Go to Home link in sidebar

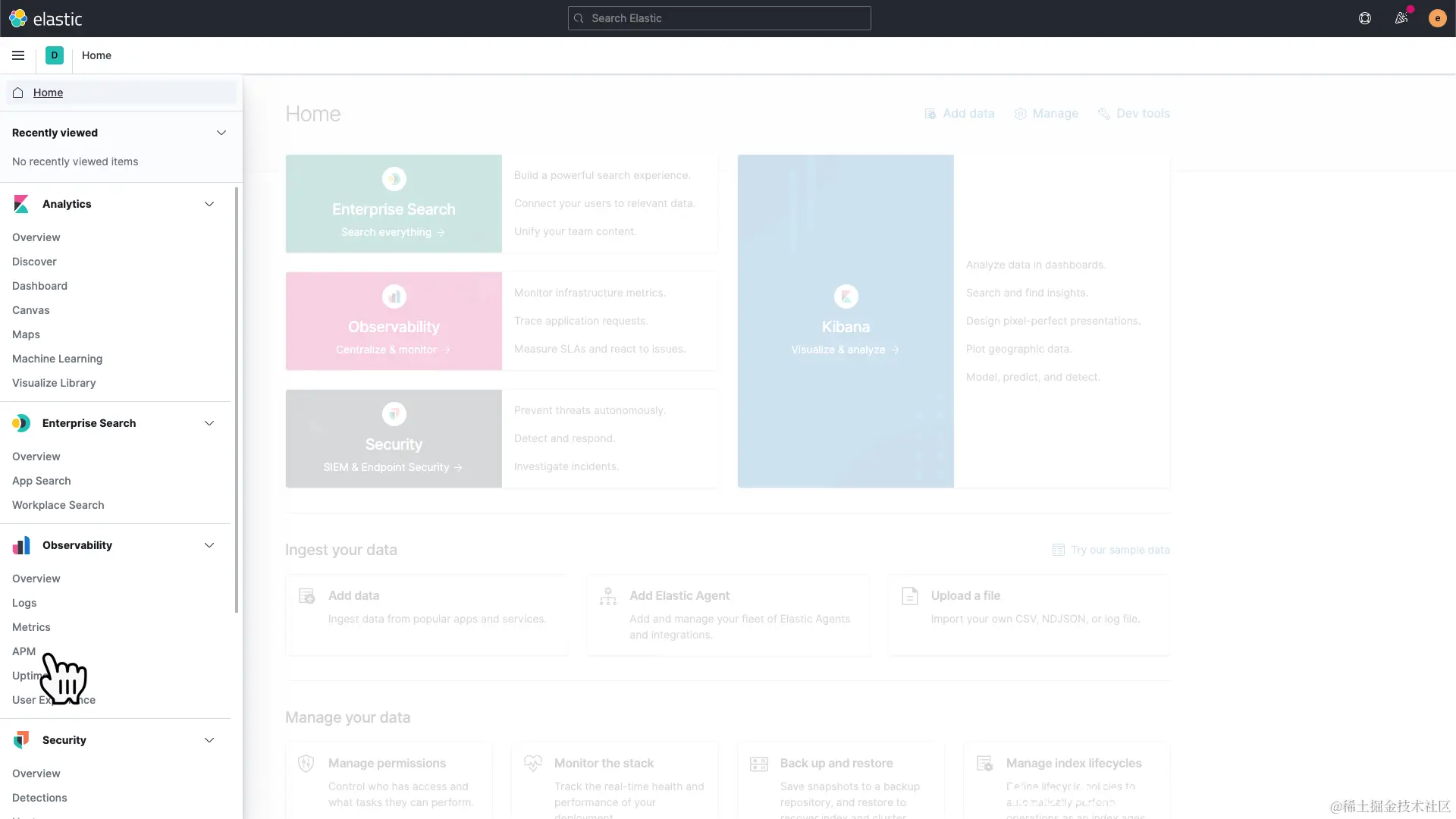pos(48,93)
